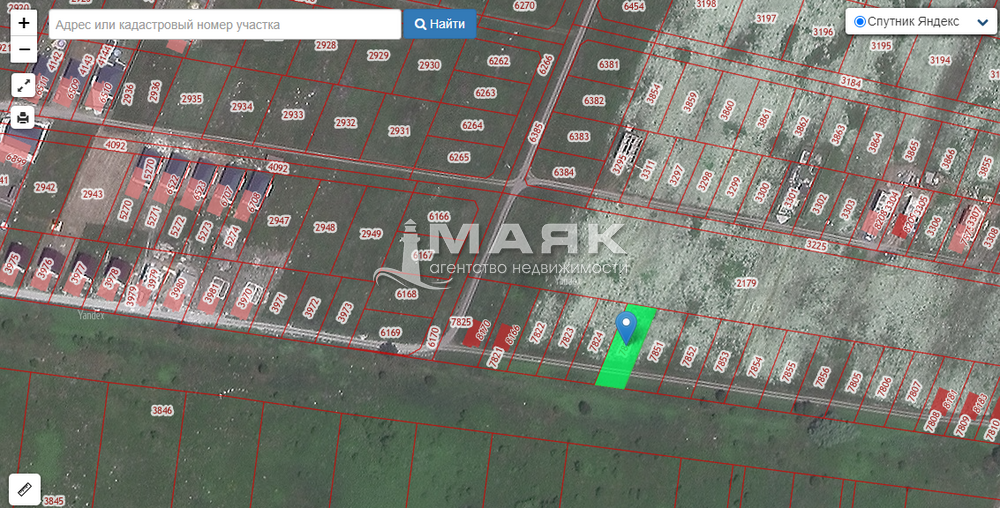Toggle fullscreen map view
The width and height of the screenshot is (1000, 508).
pyautogui.click(x=24, y=85)
